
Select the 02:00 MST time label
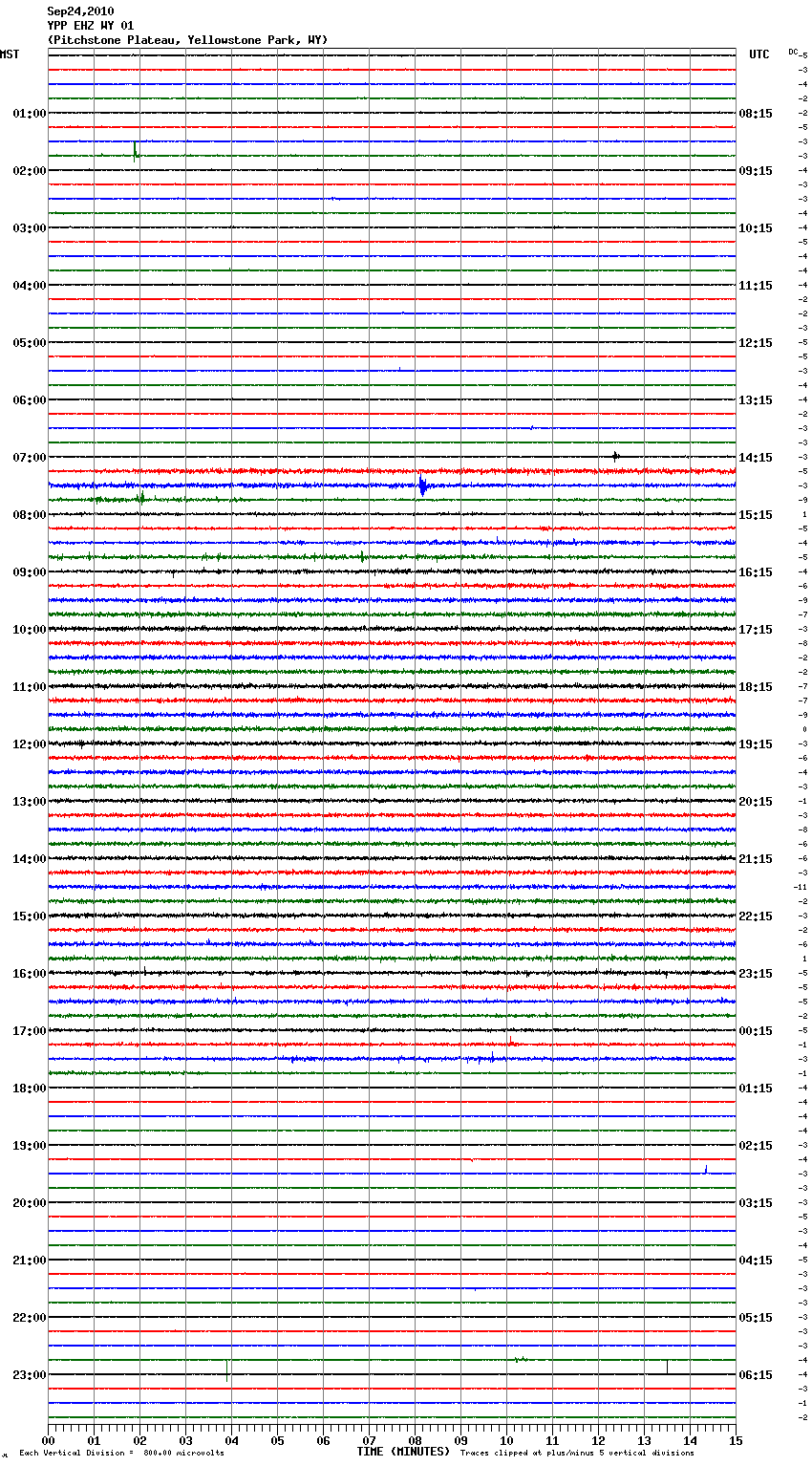point(29,171)
